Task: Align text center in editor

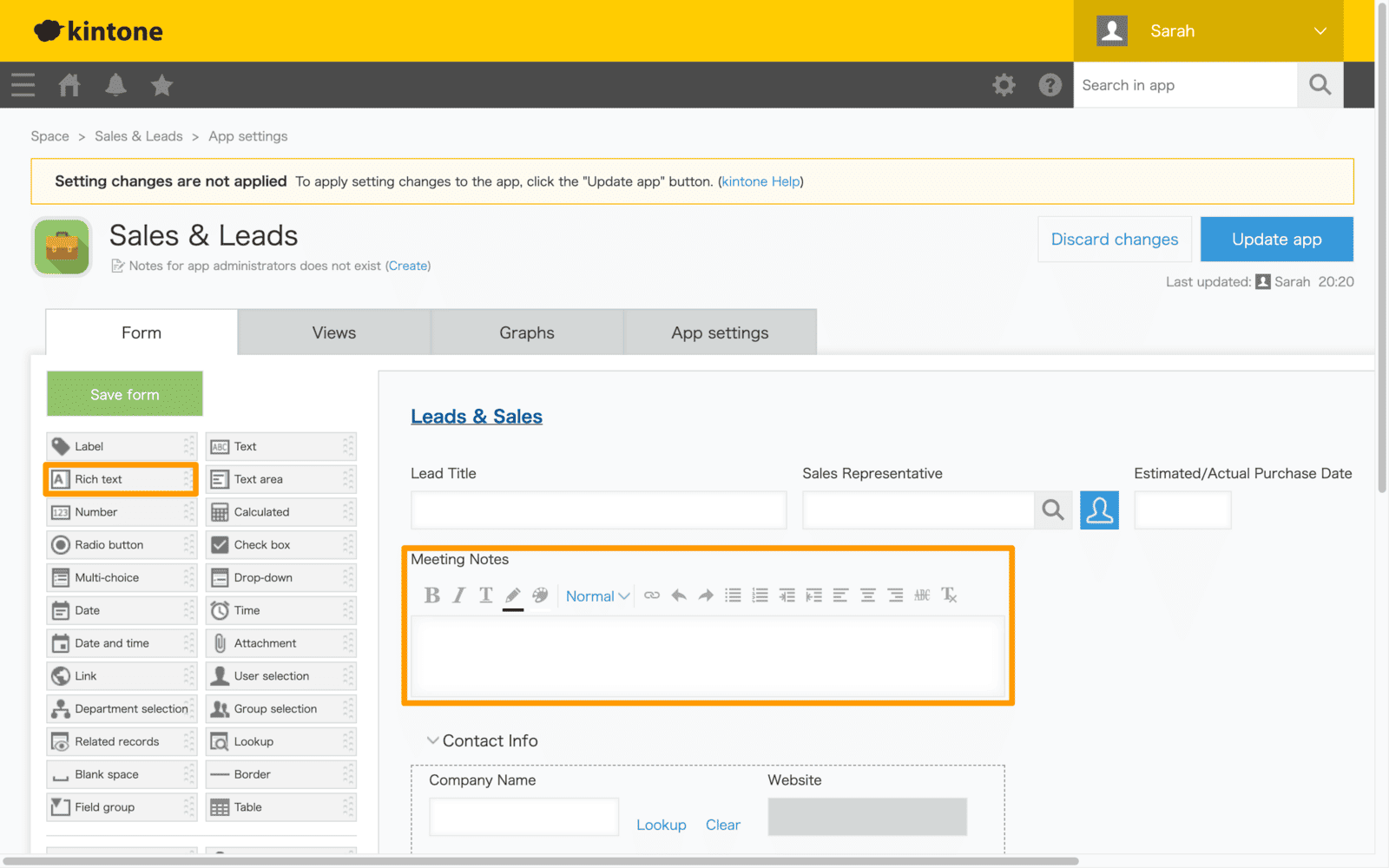Action: click(x=868, y=595)
